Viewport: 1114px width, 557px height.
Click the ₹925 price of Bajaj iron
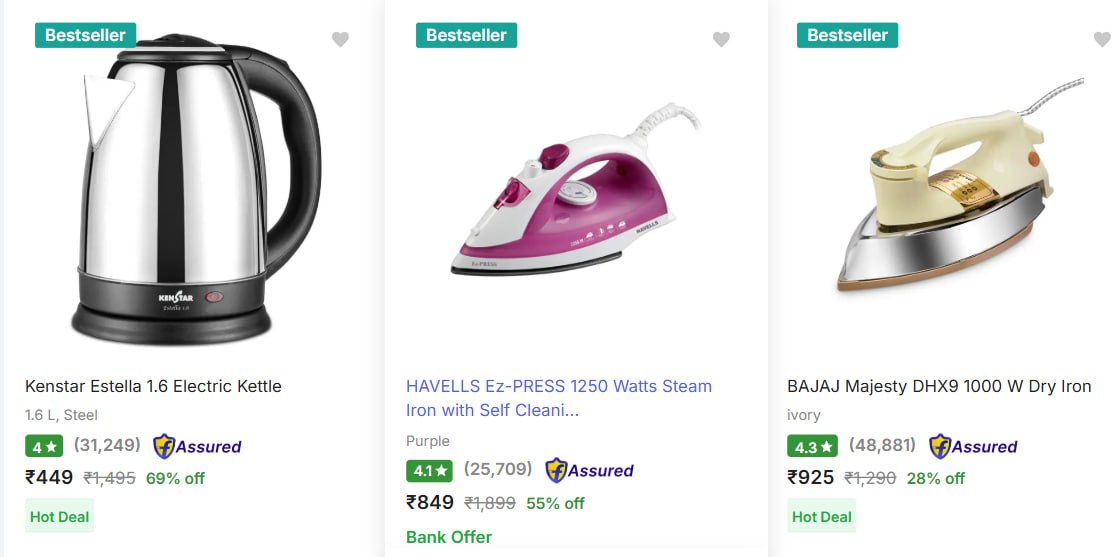[811, 477]
